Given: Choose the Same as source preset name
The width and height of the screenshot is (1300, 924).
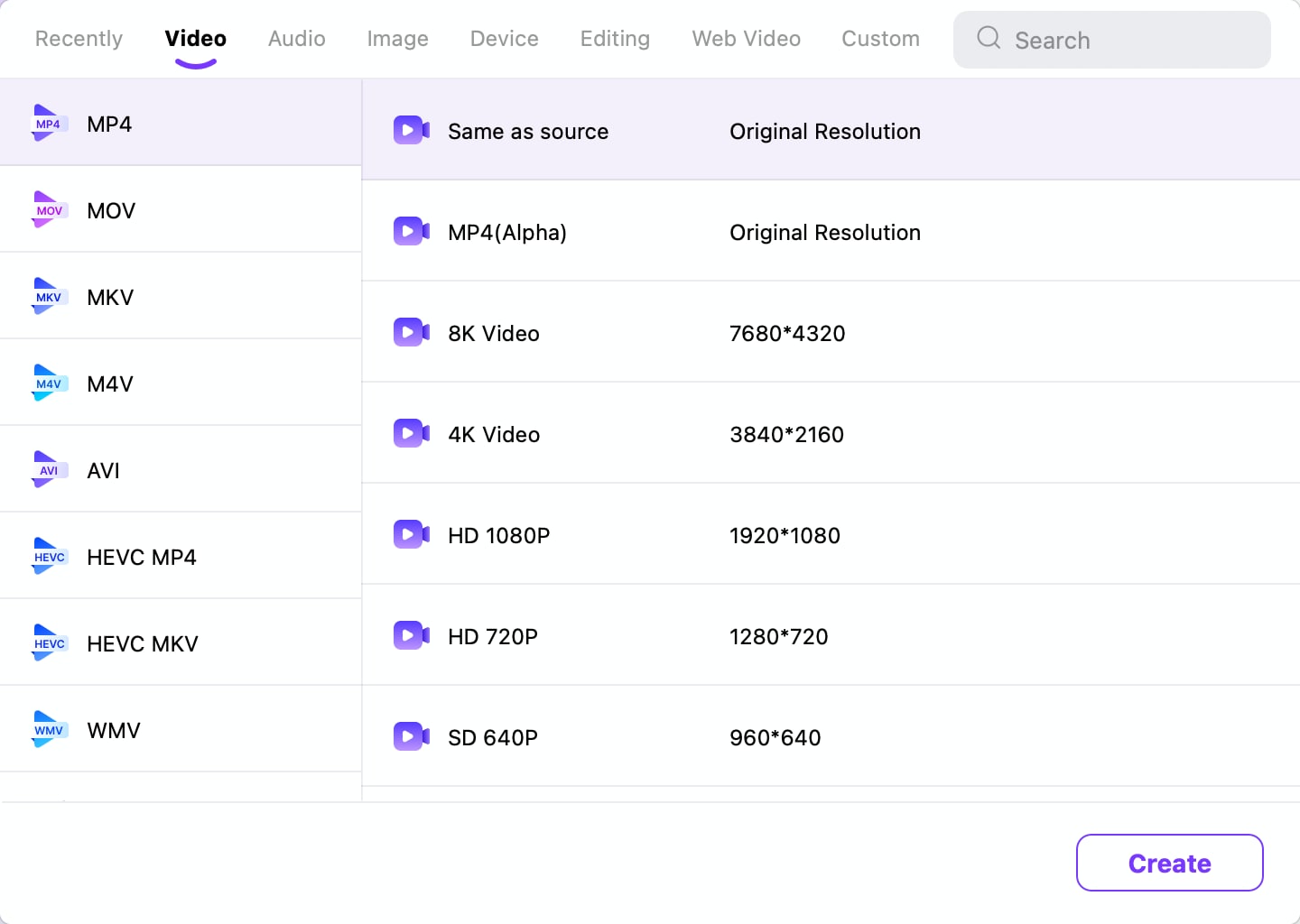Looking at the screenshot, I should click(528, 132).
